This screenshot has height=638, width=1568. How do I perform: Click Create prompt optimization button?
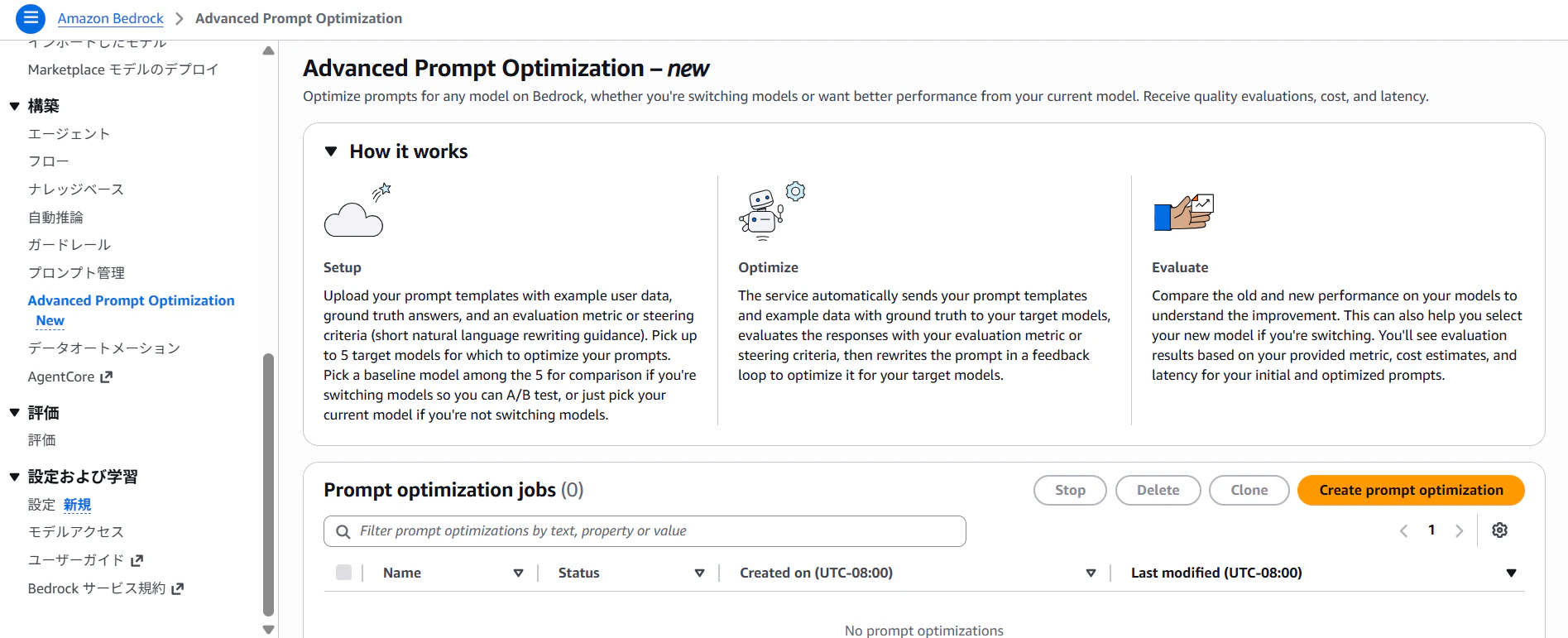pos(1411,490)
